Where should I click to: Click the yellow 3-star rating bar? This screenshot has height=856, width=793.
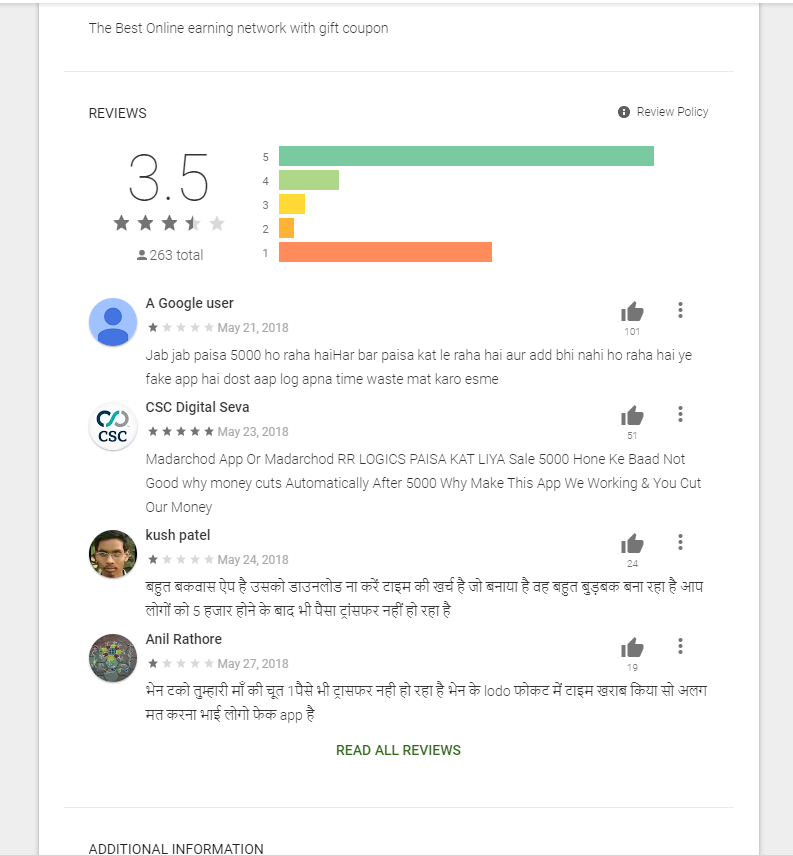292,204
